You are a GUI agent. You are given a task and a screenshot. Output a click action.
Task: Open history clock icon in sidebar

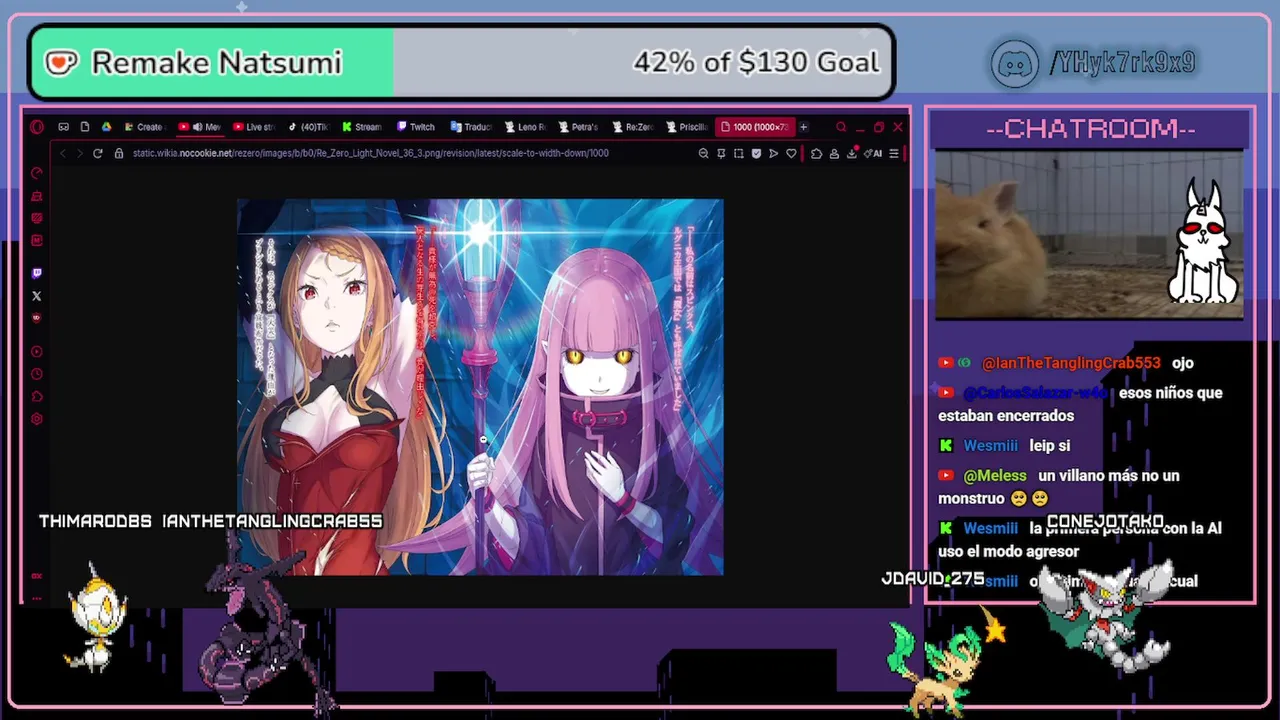point(37,374)
